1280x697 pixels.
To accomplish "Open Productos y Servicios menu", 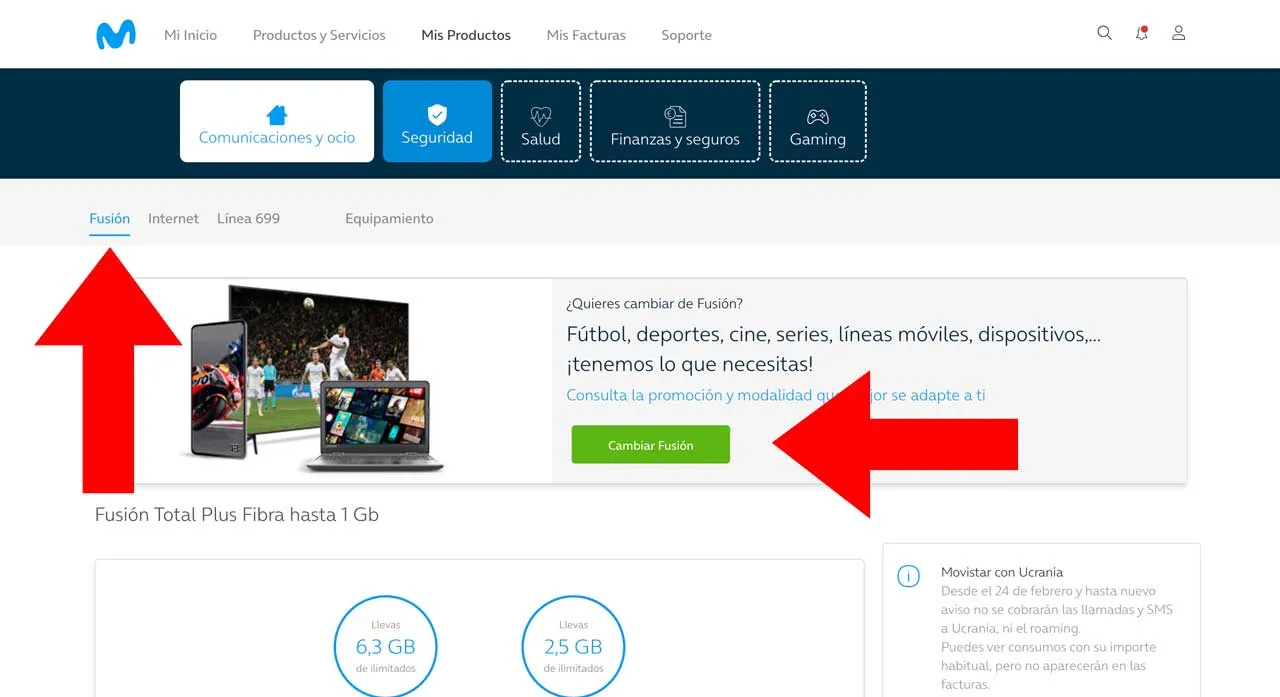I will pos(319,35).
